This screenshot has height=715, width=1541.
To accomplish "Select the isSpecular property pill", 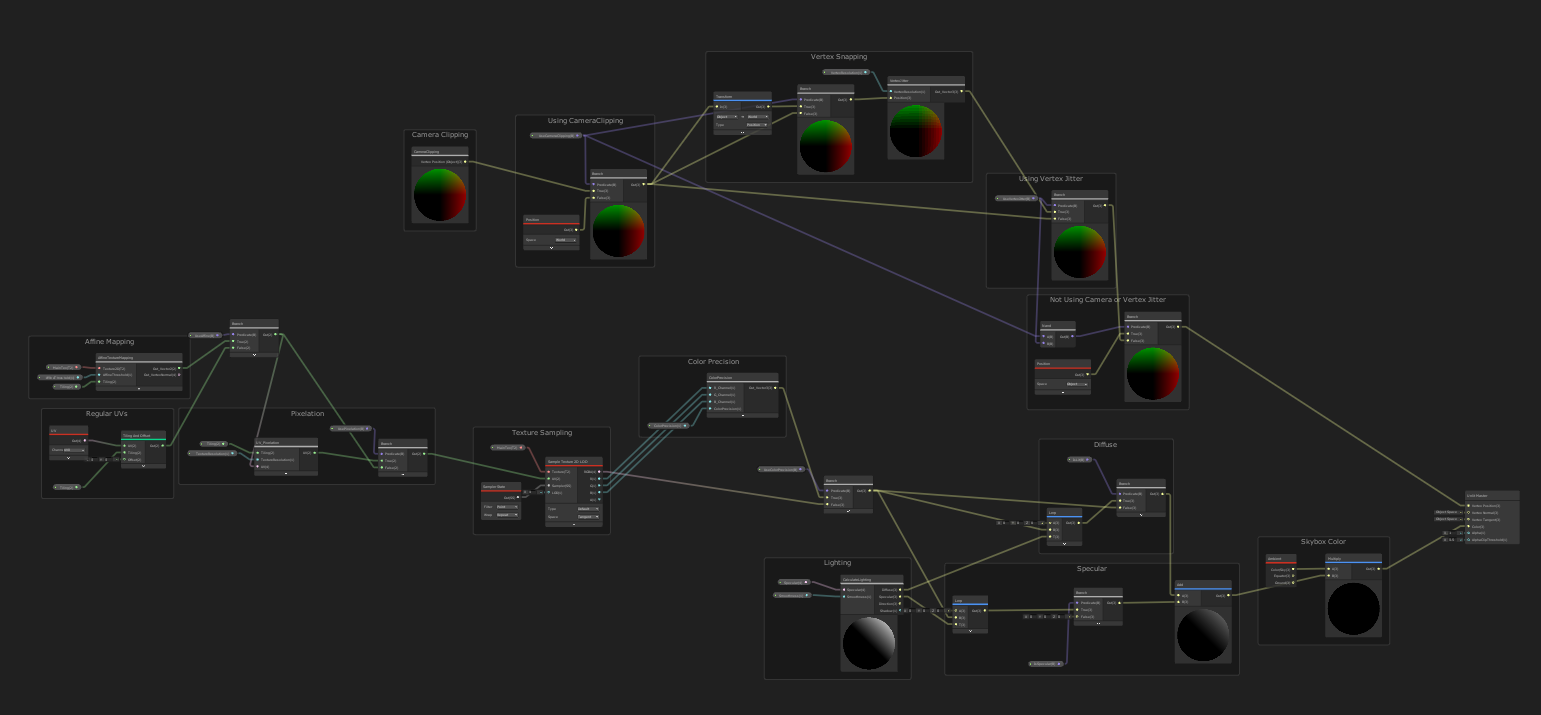I will (x=1046, y=664).
